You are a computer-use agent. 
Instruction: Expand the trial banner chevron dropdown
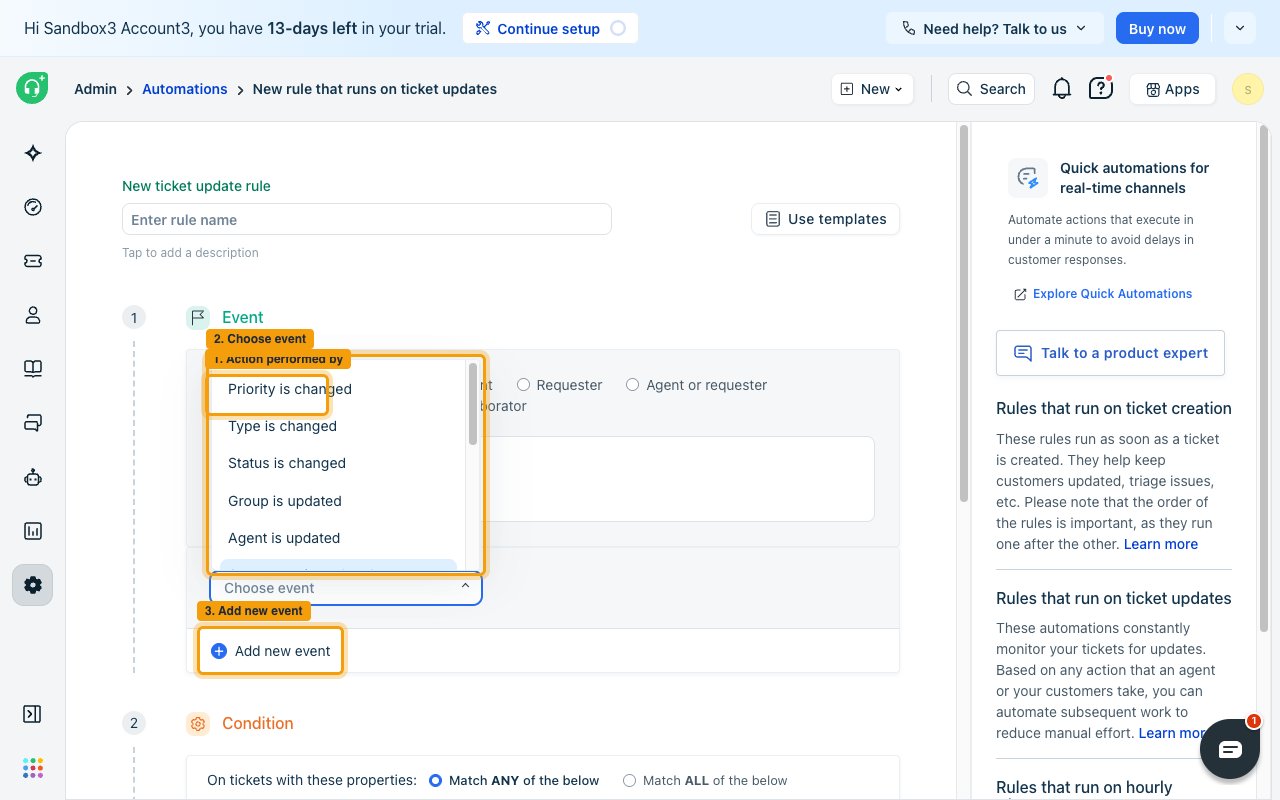pos(1239,28)
